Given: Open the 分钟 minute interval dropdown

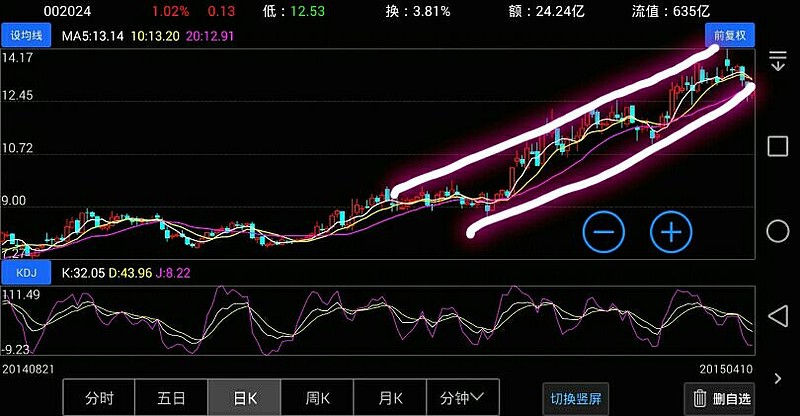Looking at the screenshot, I should (462, 398).
